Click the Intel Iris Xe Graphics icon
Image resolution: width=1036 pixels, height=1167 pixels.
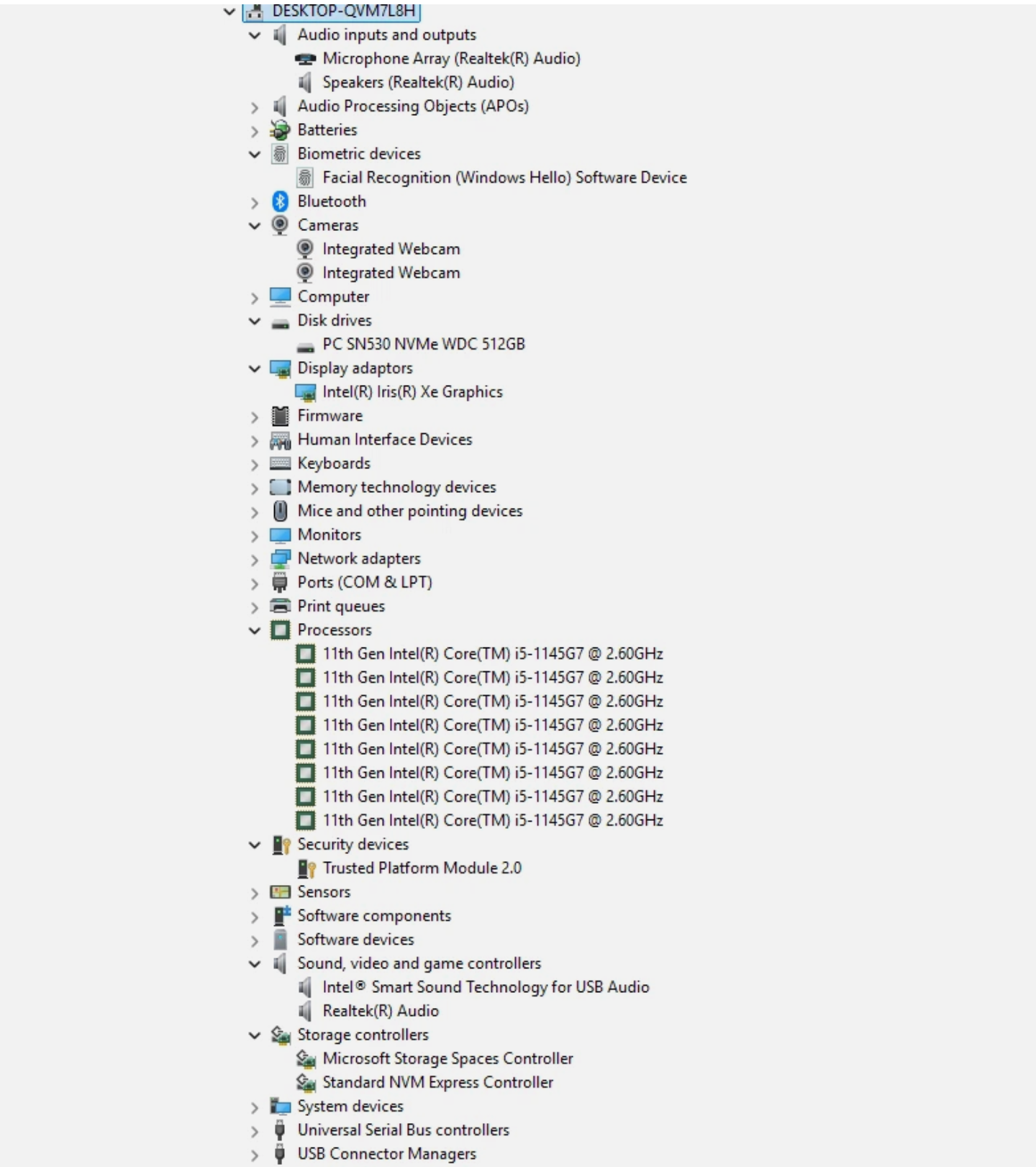pos(306,392)
